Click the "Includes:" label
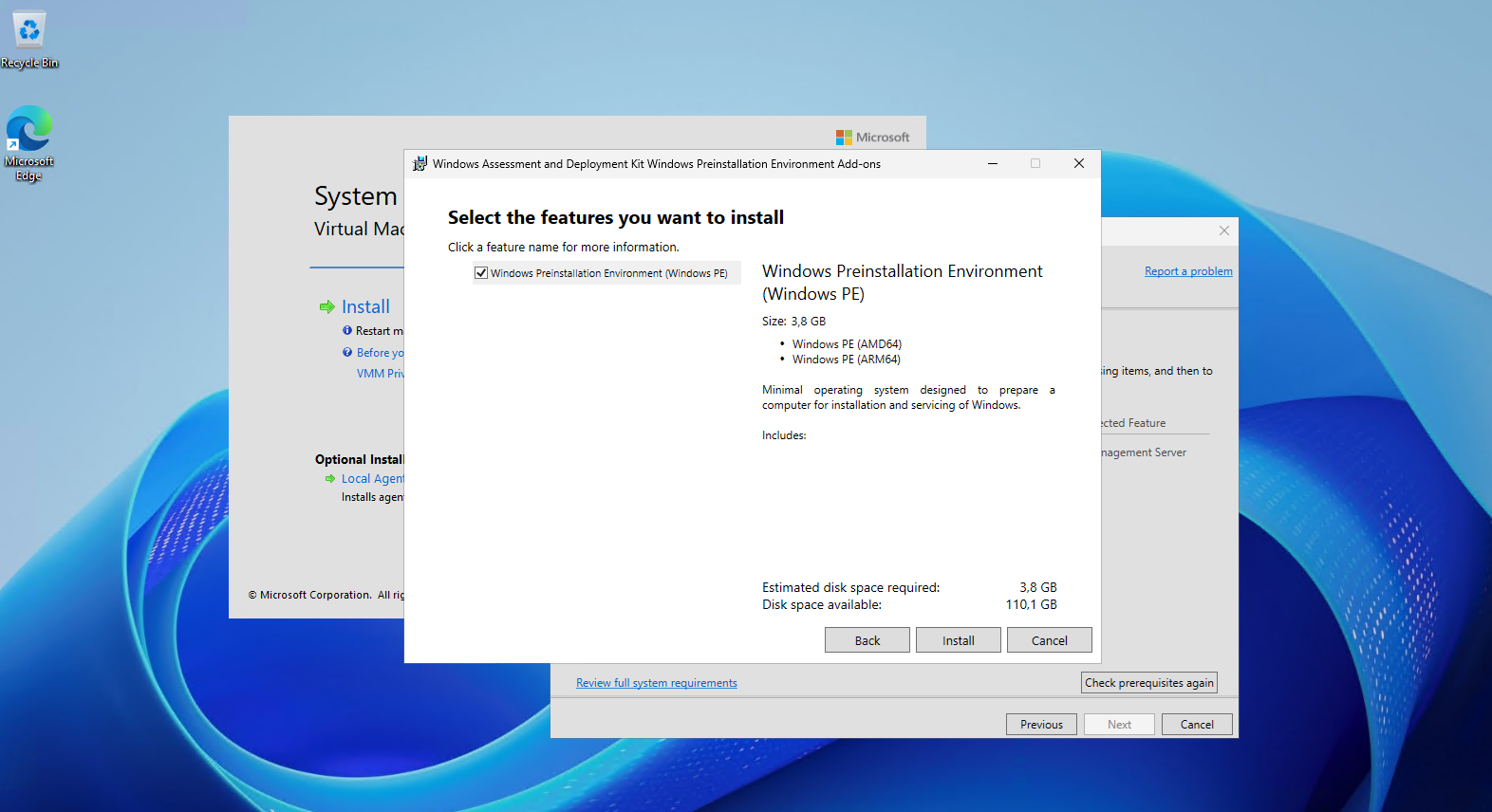1492x812 pixels. 784,435
